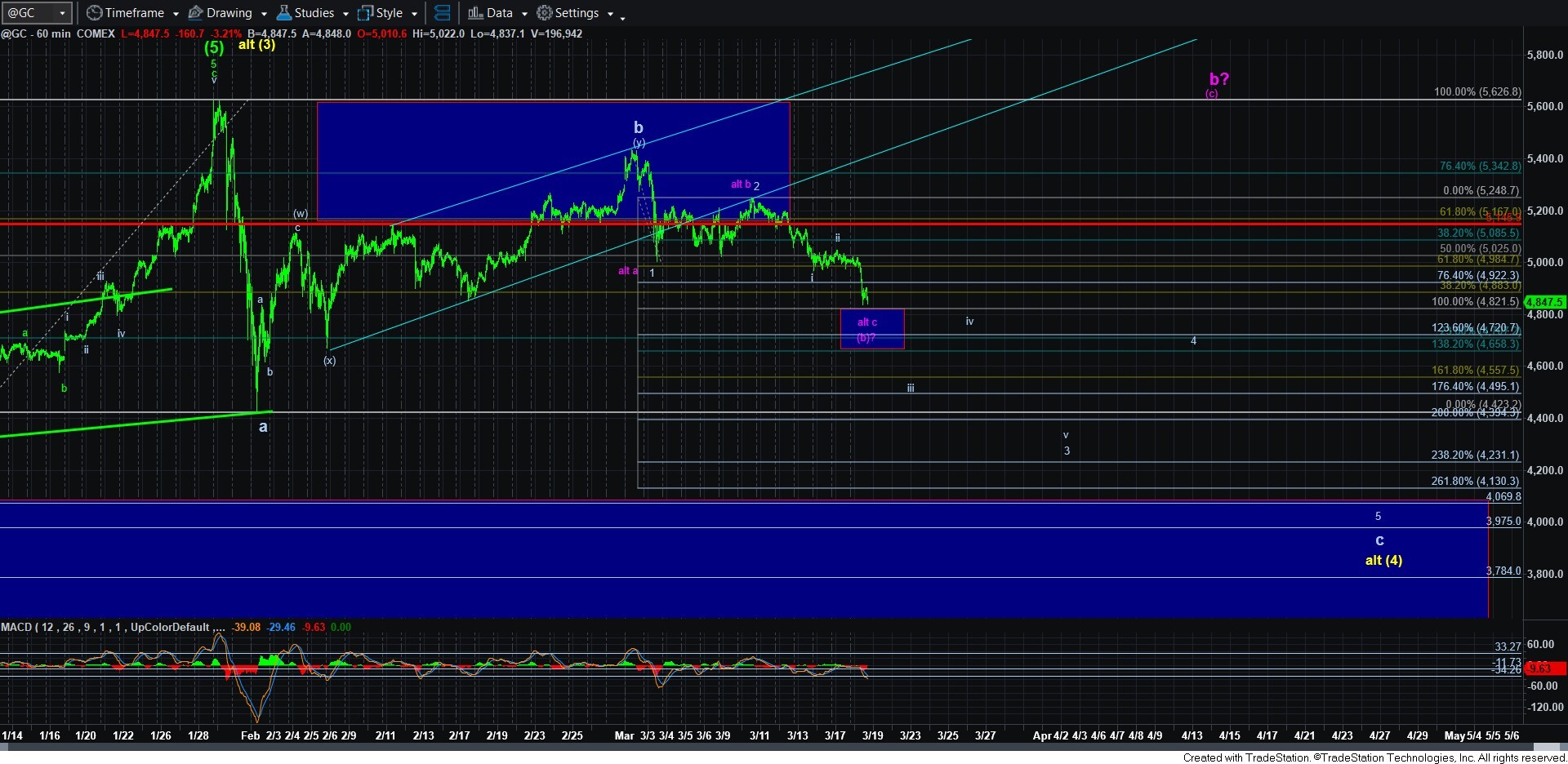Open the Style menu label
The image size is (1568, 764).
[x=390, y=13]
